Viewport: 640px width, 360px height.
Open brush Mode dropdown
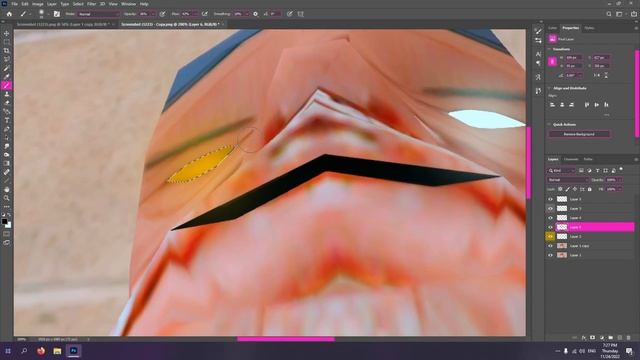[x=98, y=14]
